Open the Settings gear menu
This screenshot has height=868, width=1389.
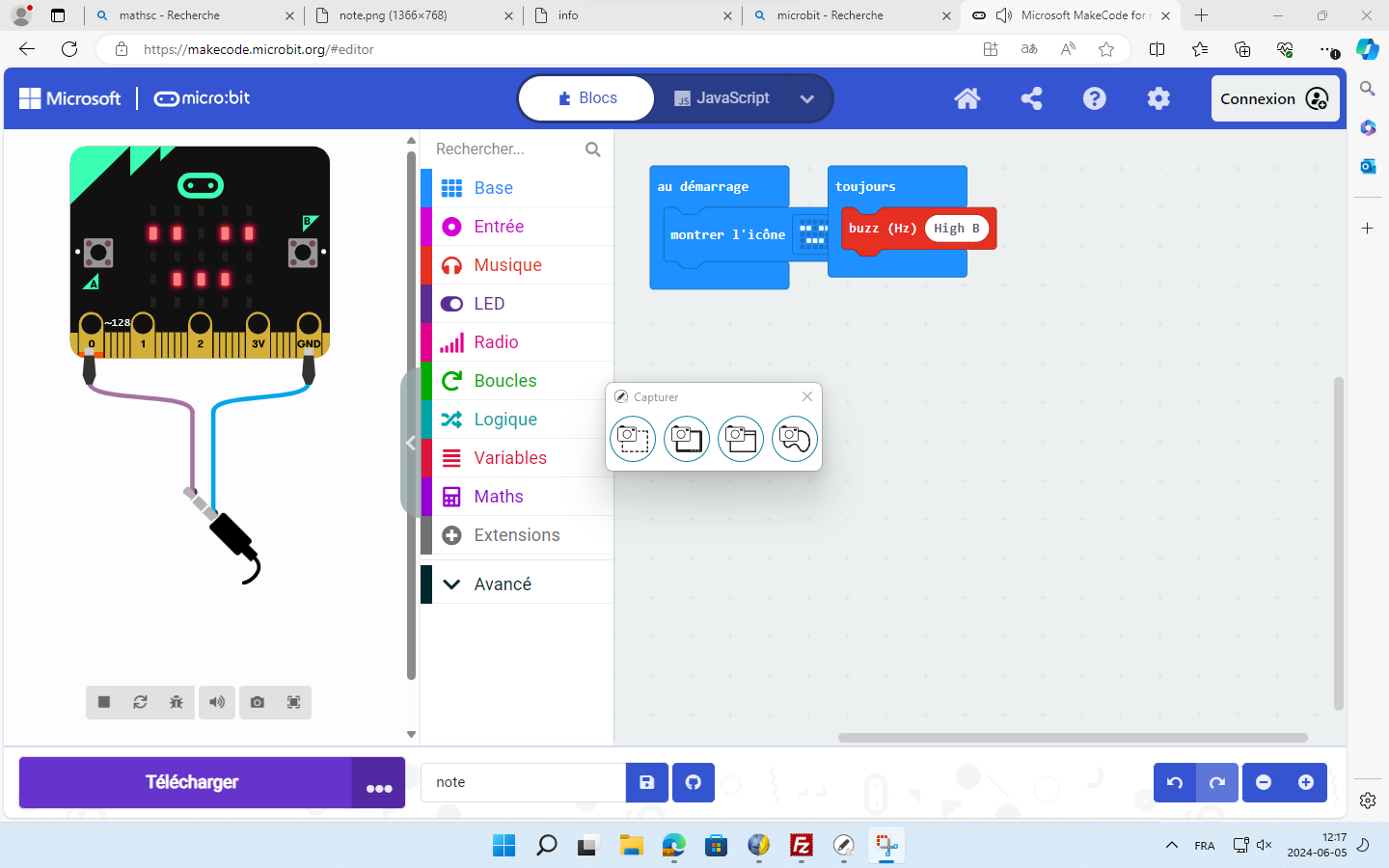(1158, 98)
